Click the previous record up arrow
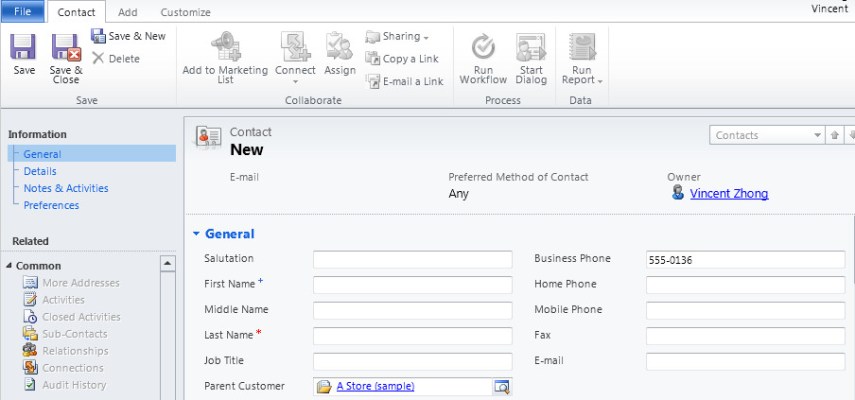 pos(834,135)
